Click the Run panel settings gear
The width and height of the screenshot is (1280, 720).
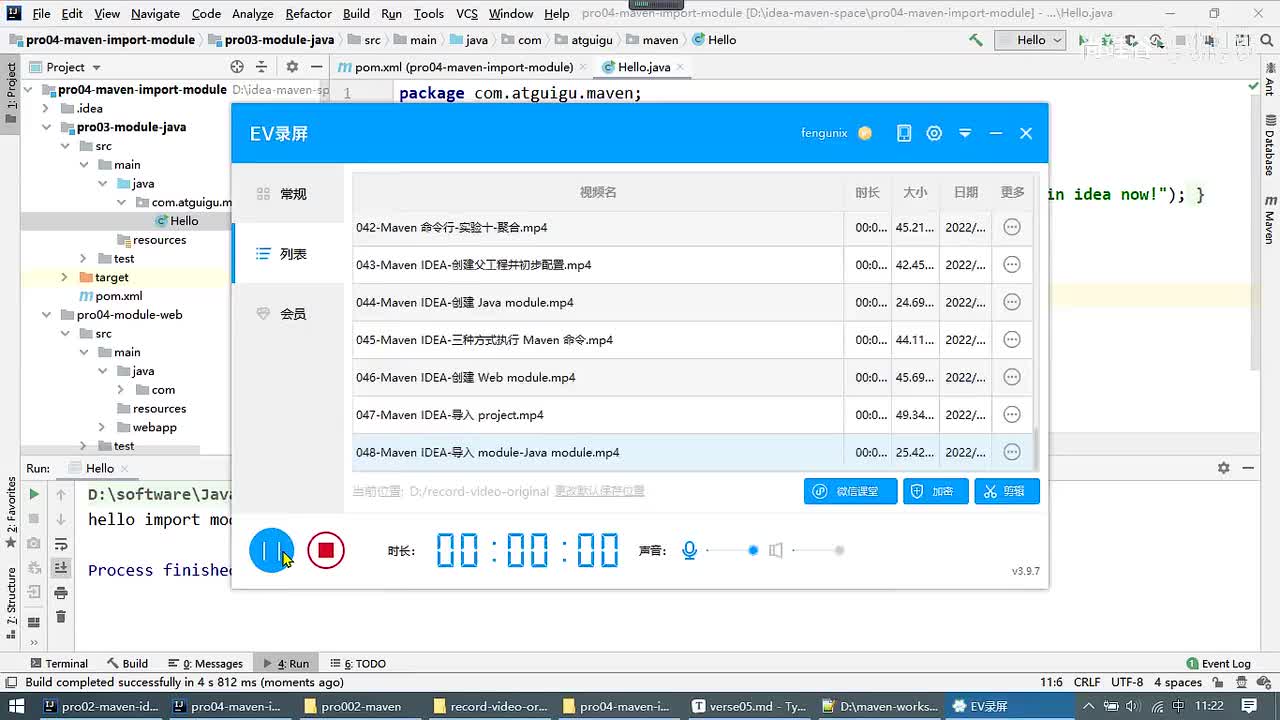click(1223, 468)
